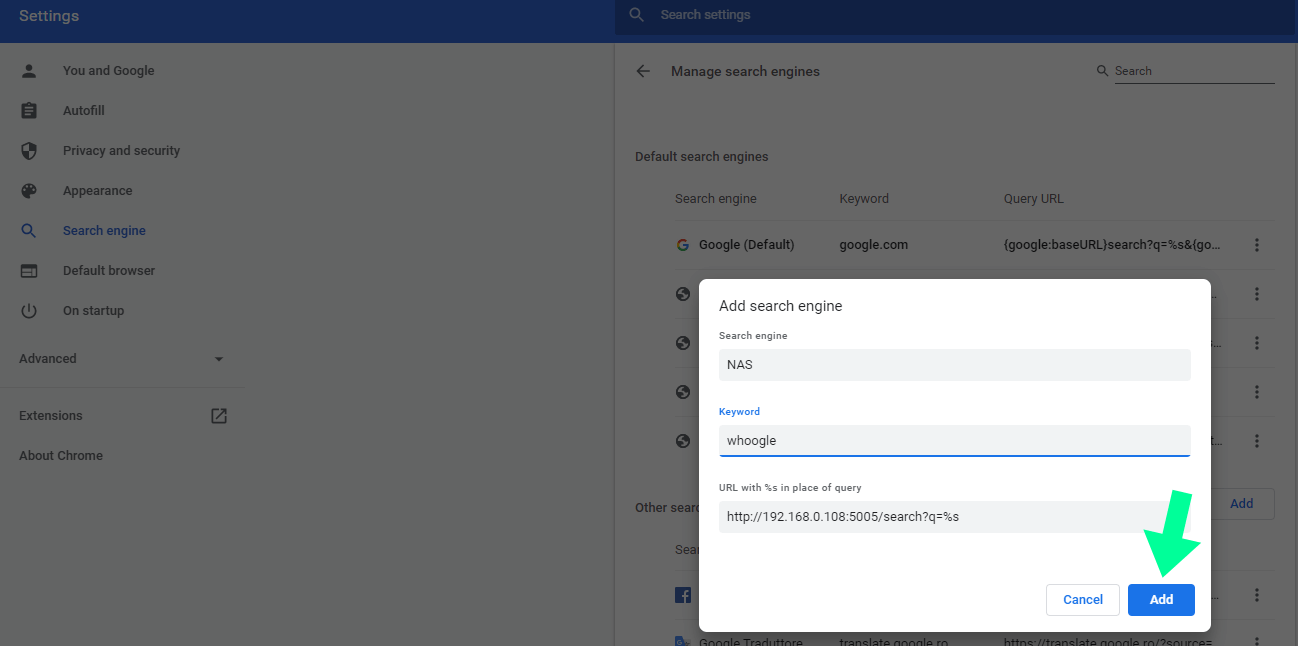Click the whoogle Keyword input field

[954, 440]
